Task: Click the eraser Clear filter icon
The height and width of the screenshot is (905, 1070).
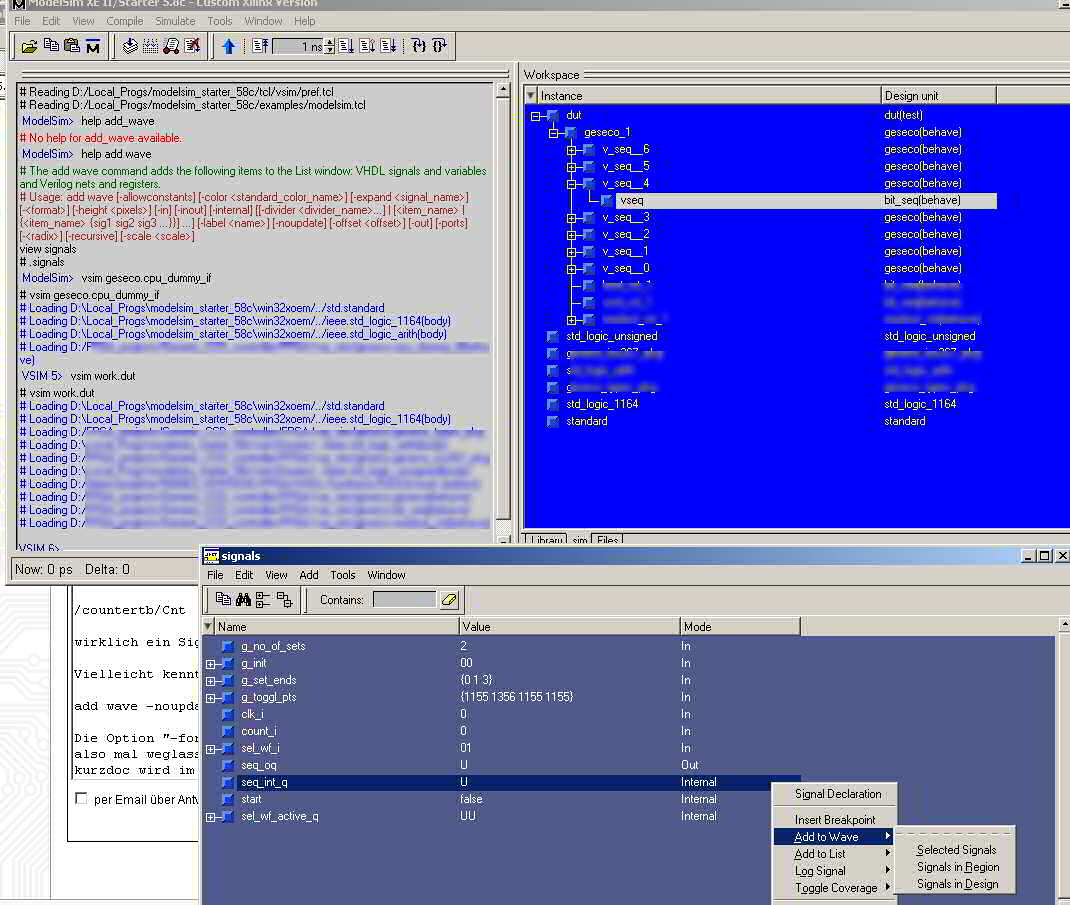Action: (x=449, y=599)
